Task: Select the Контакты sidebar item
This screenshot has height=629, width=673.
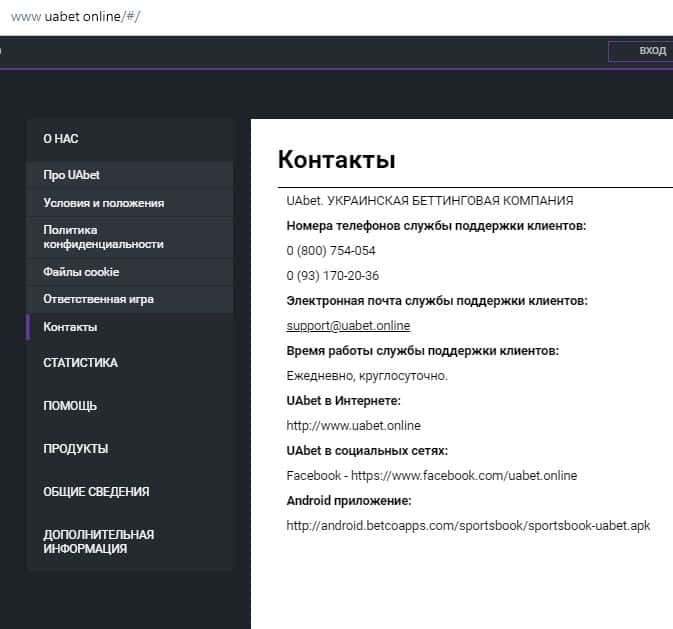Action: click(130, 327)
